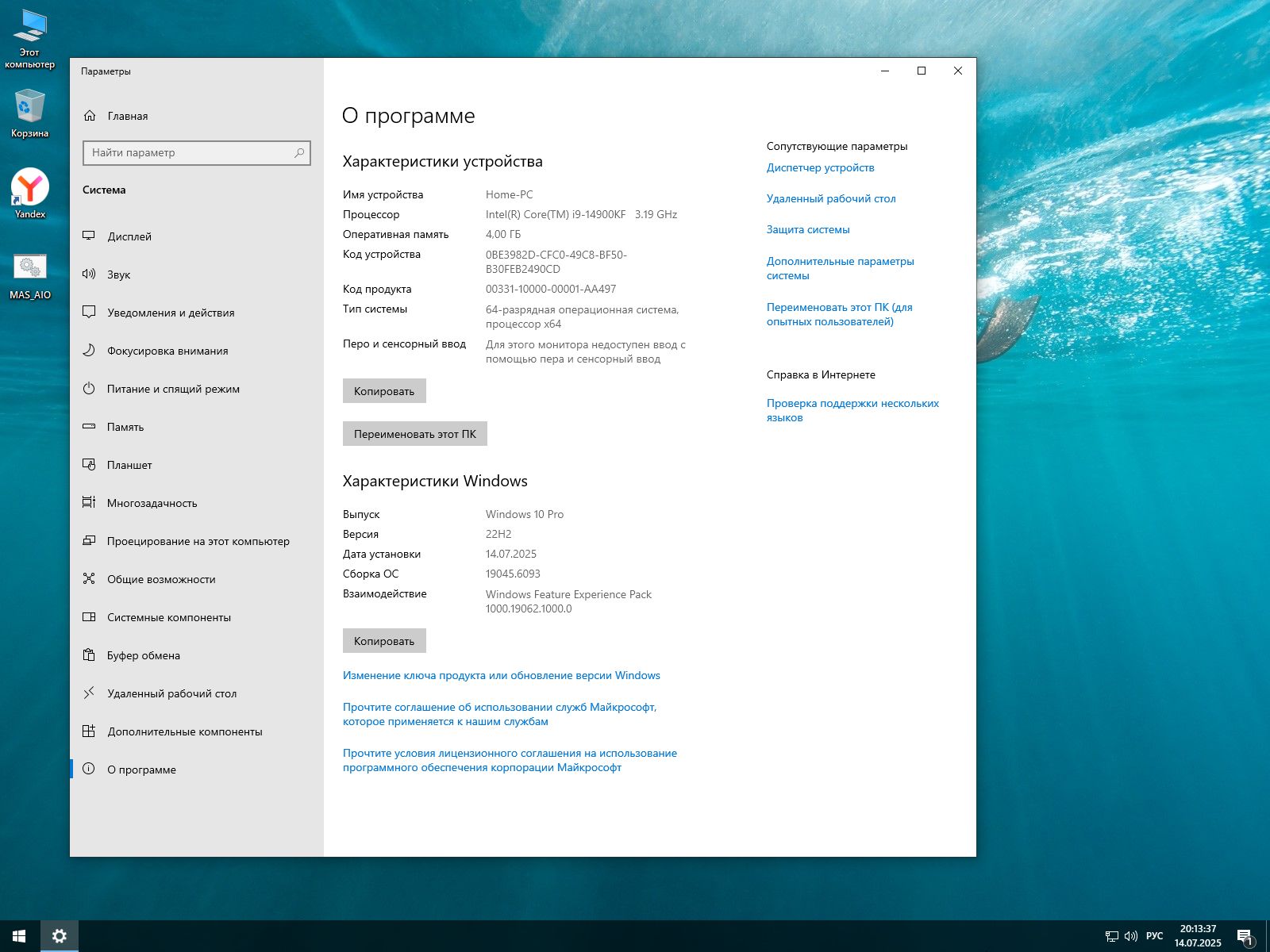Open Диспетчер устройств link

[x=821, y=167]
